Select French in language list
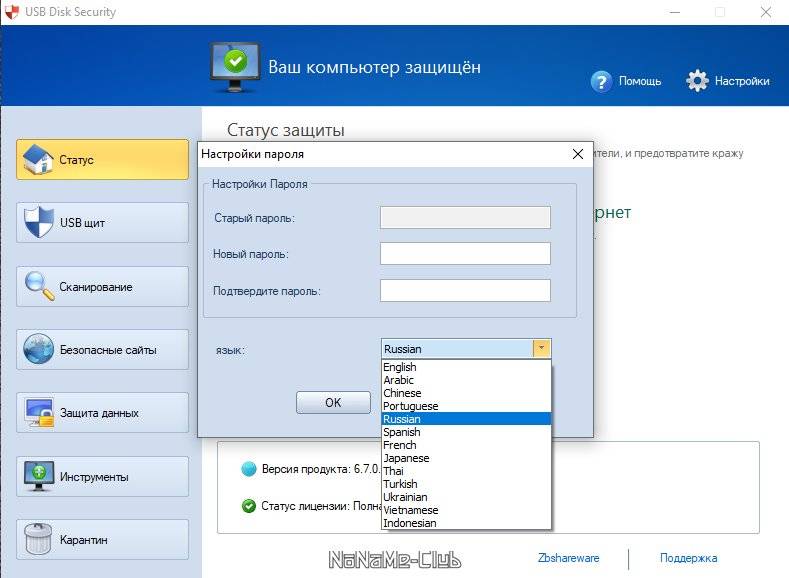Screen dimensions: 789x578 pyautogui.click(x=466, y=445)
